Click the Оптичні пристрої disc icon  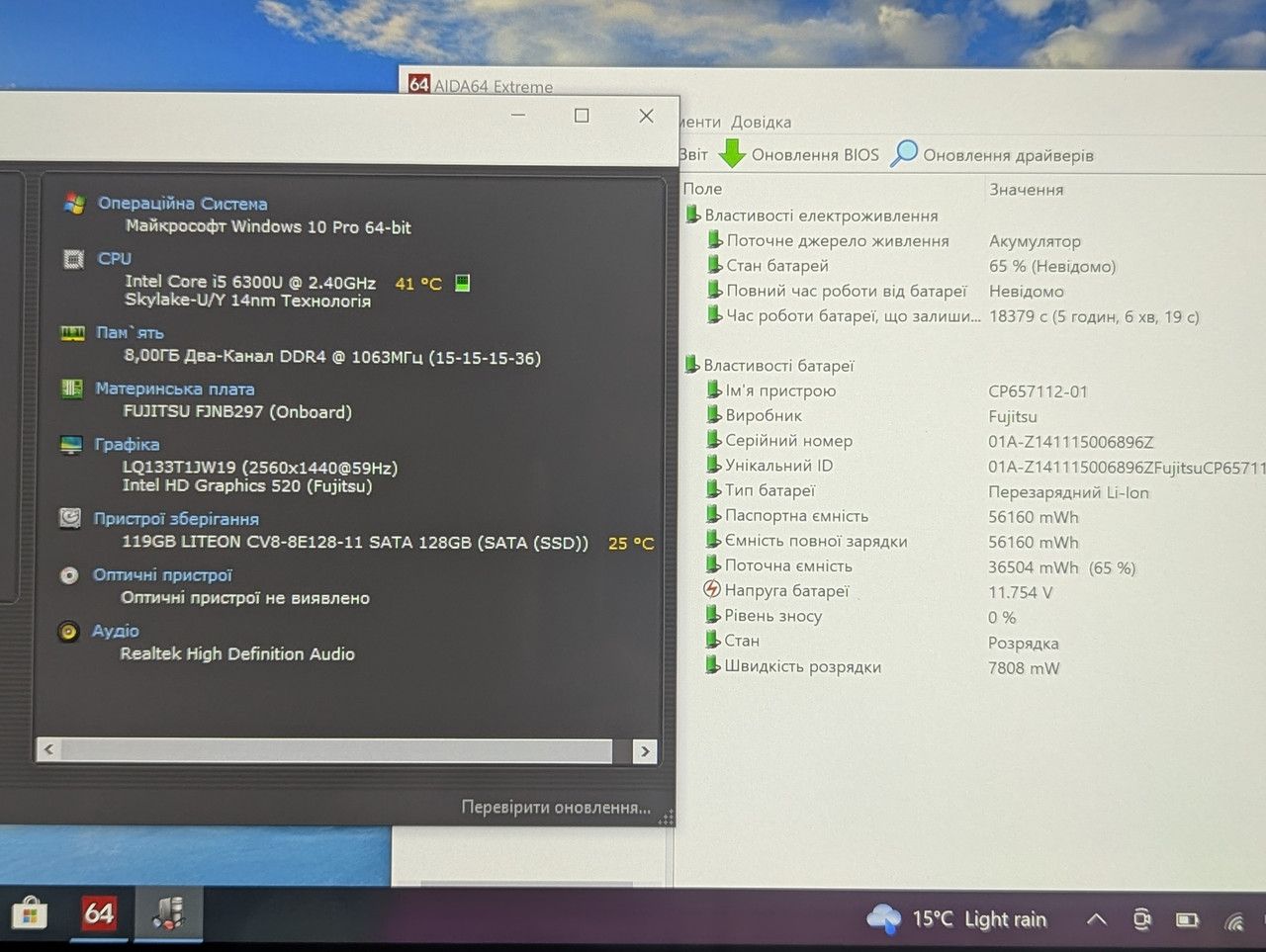coord(69,574)
